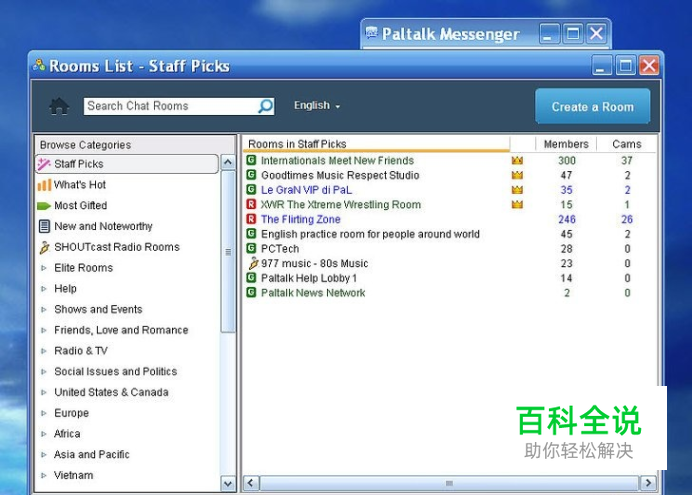Click the G rating icon for Internationals Meet New Friends
The height and width of the screenshot is (495, 692).
(x=251, y=160)
